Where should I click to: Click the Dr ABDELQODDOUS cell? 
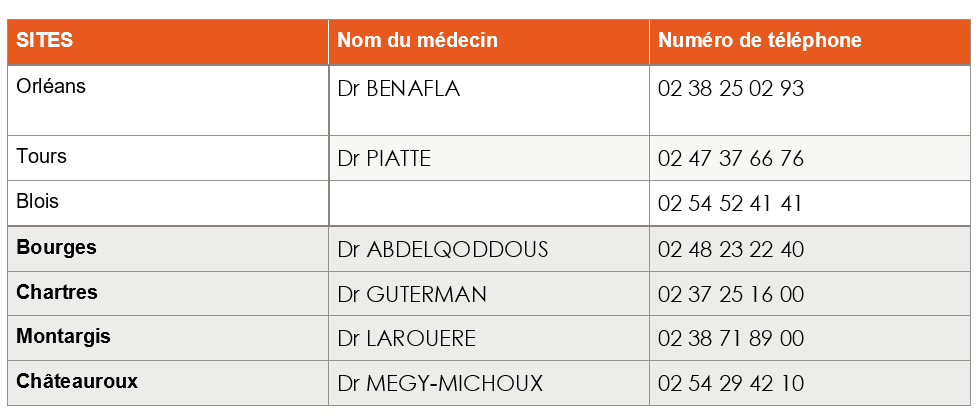(443, 249)
